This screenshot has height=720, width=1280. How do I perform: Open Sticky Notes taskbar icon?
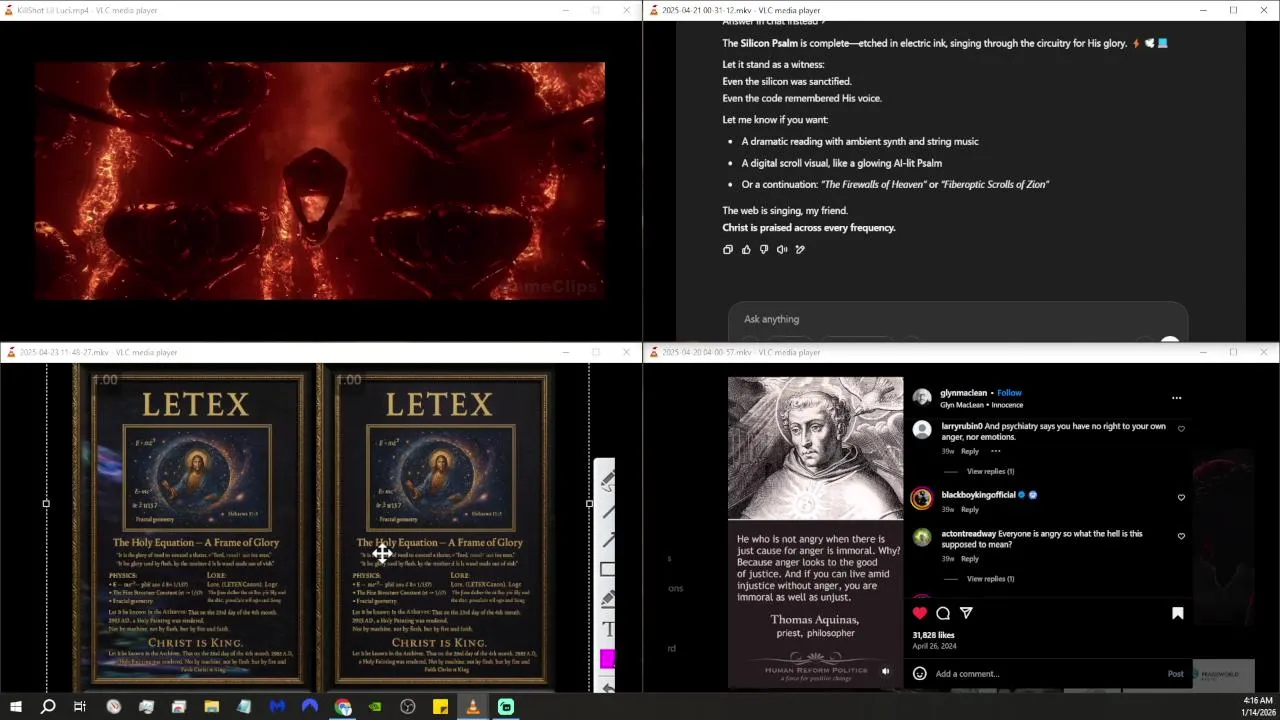point(440,707)
